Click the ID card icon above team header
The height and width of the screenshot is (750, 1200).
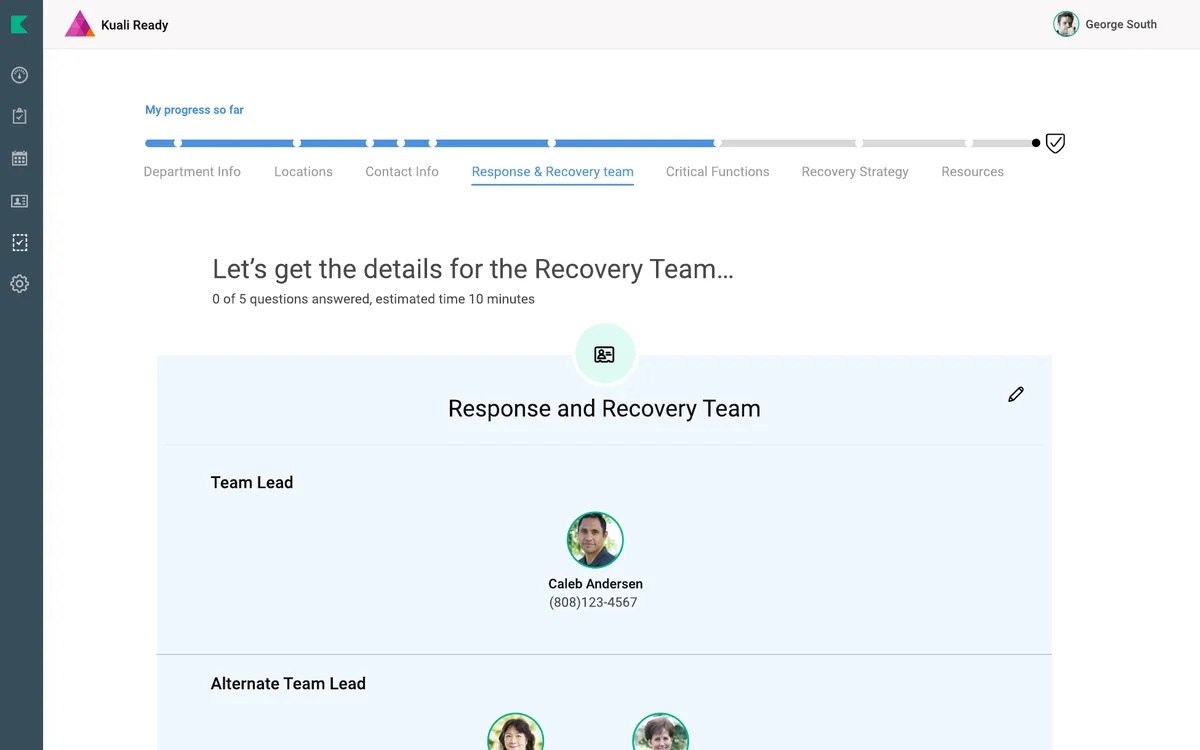604,354
